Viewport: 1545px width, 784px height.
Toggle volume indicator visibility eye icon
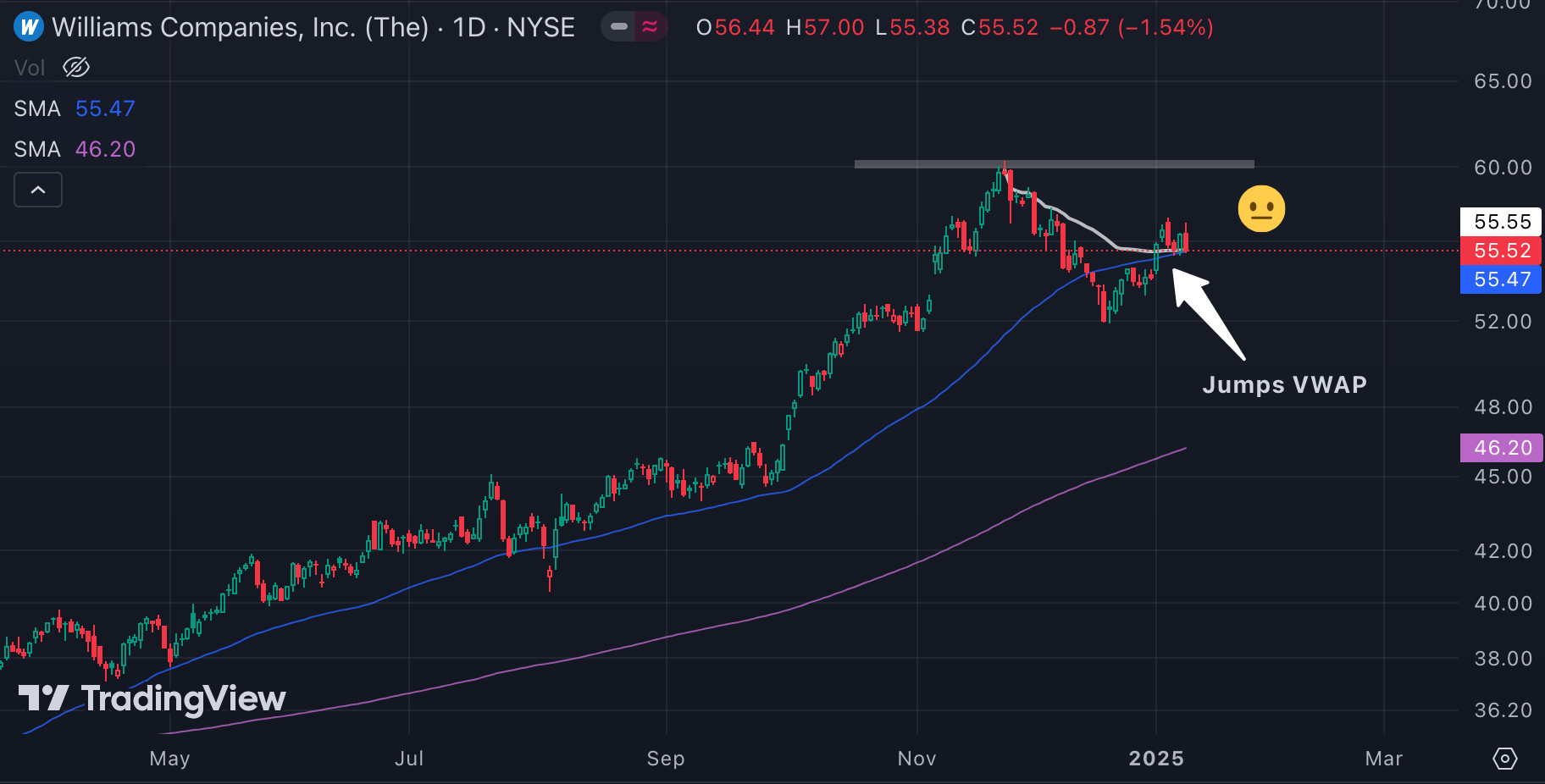tap(76, 68)
